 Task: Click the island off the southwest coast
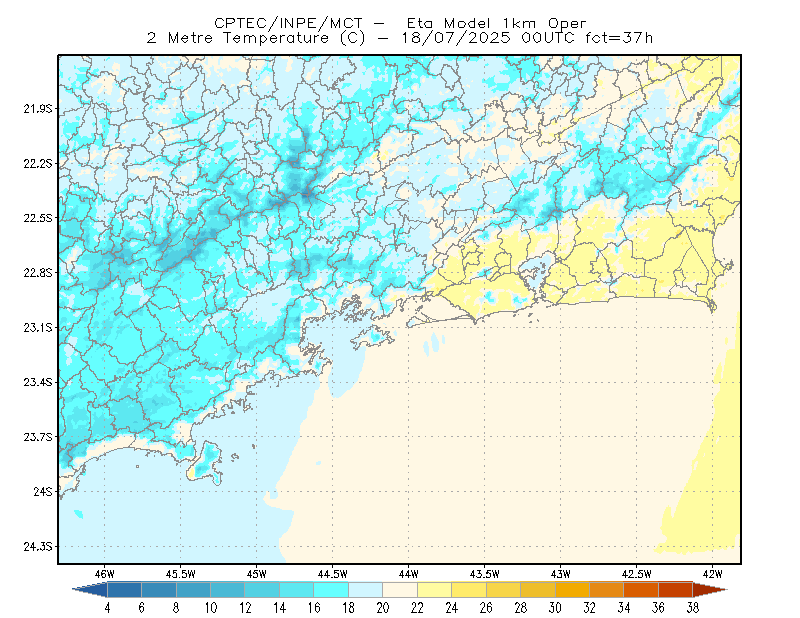pyautogui.click(x=206, y=462)
